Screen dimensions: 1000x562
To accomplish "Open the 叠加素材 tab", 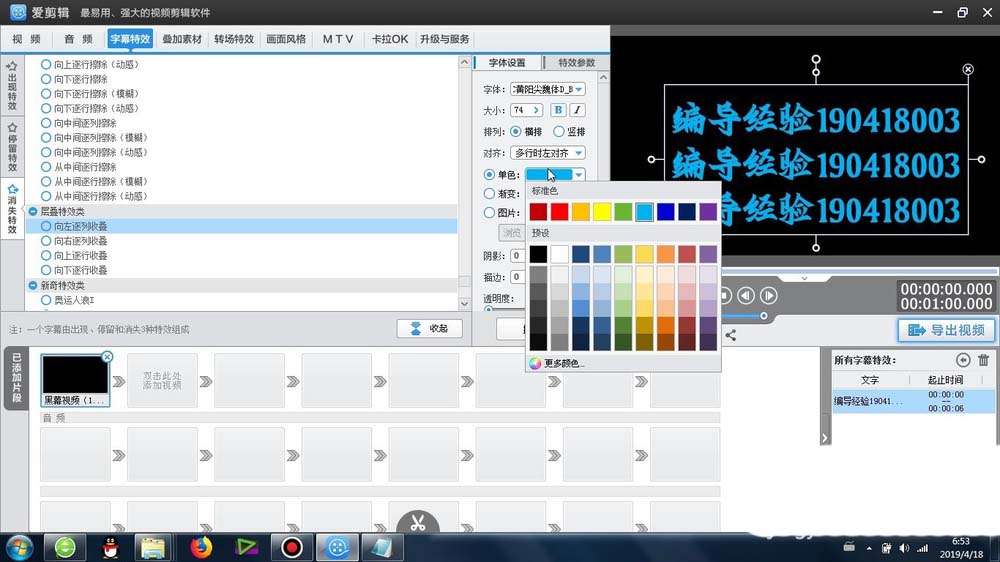I will (182, 39).
